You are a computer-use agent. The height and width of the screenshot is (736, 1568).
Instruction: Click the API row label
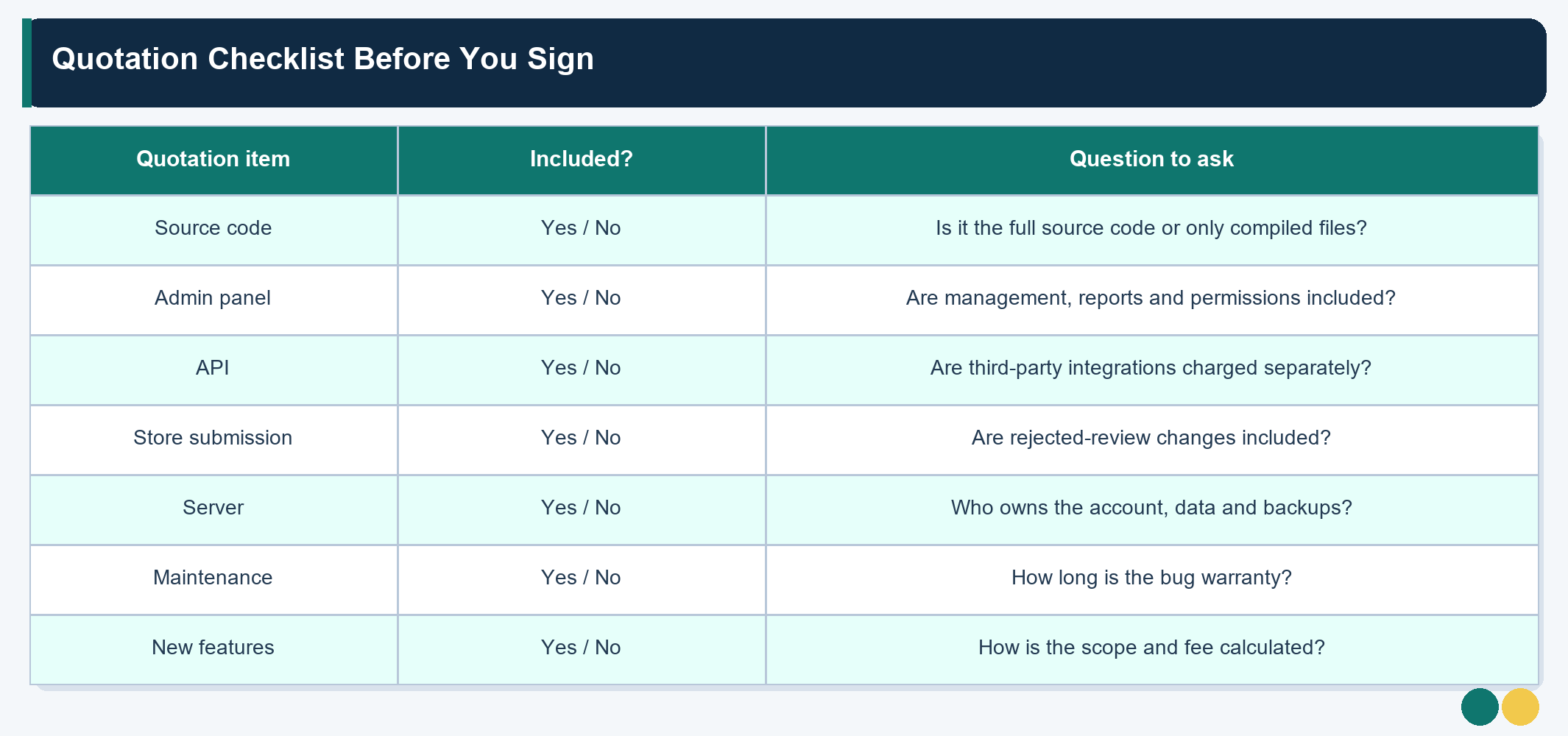point(213,368)
